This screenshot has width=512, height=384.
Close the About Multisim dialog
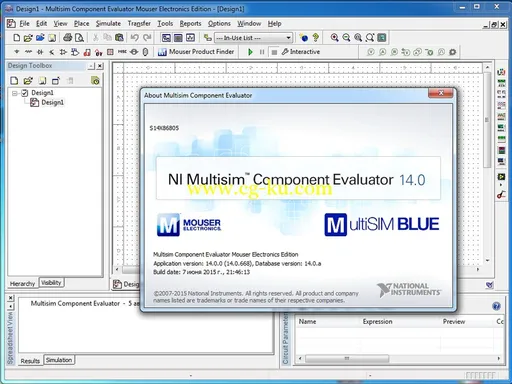pos(441,93)
